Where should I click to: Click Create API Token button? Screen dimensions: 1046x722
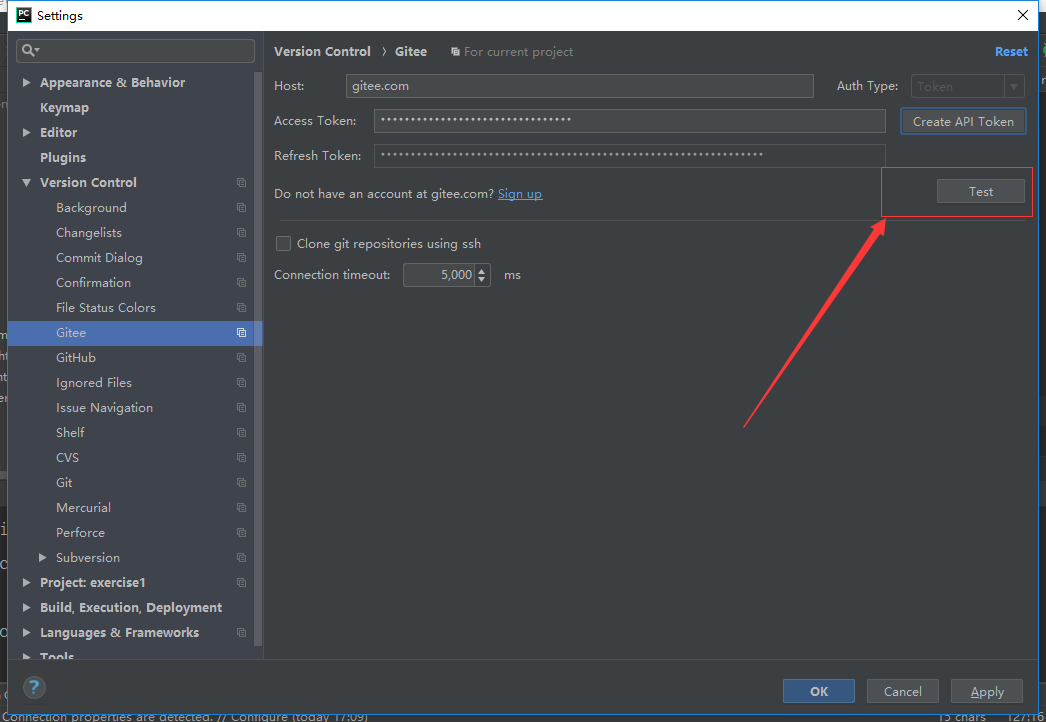click(963, 121)
